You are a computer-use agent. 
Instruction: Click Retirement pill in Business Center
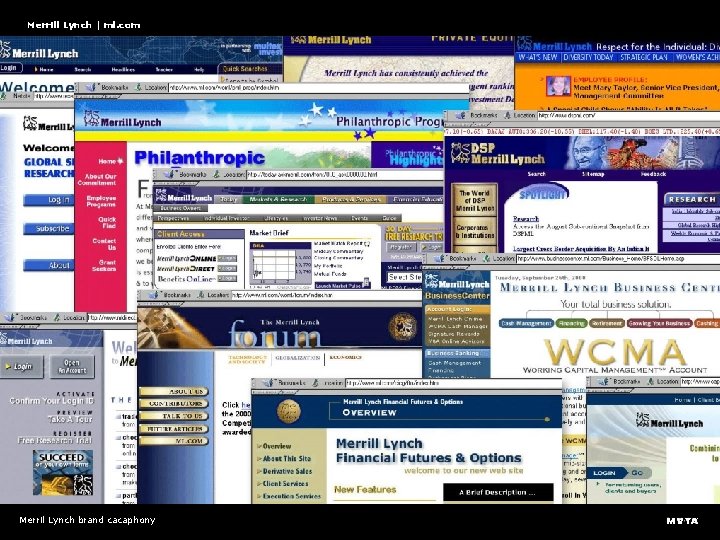(x=606, y=323)
